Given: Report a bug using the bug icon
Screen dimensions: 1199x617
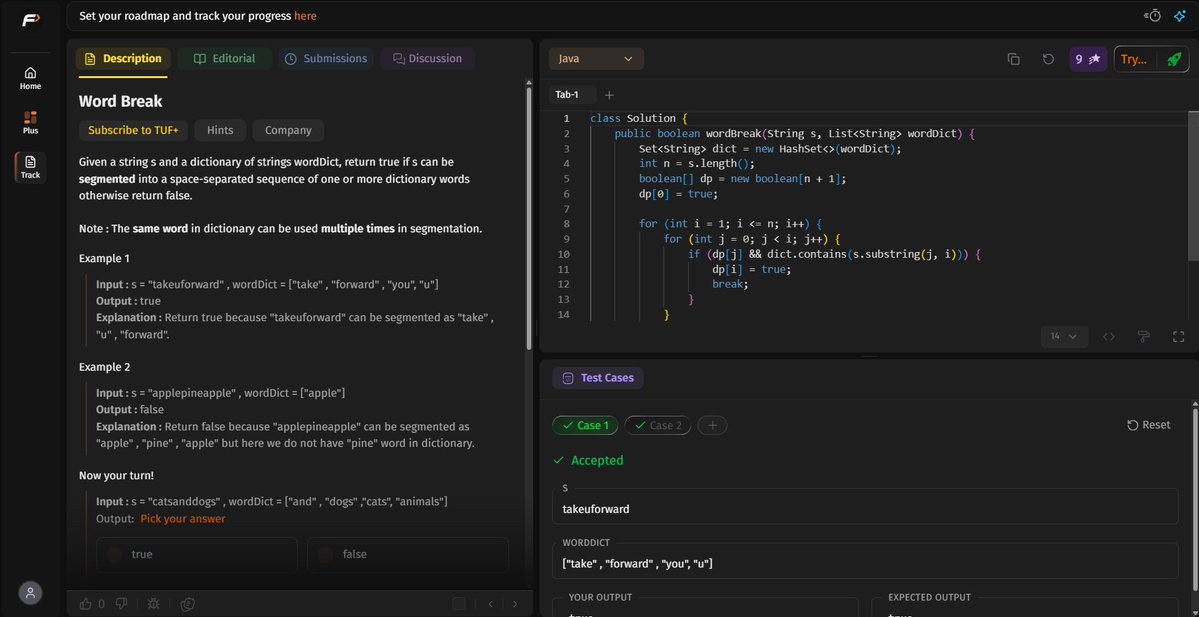Looking at the screenshot, I should click(153, 604).
